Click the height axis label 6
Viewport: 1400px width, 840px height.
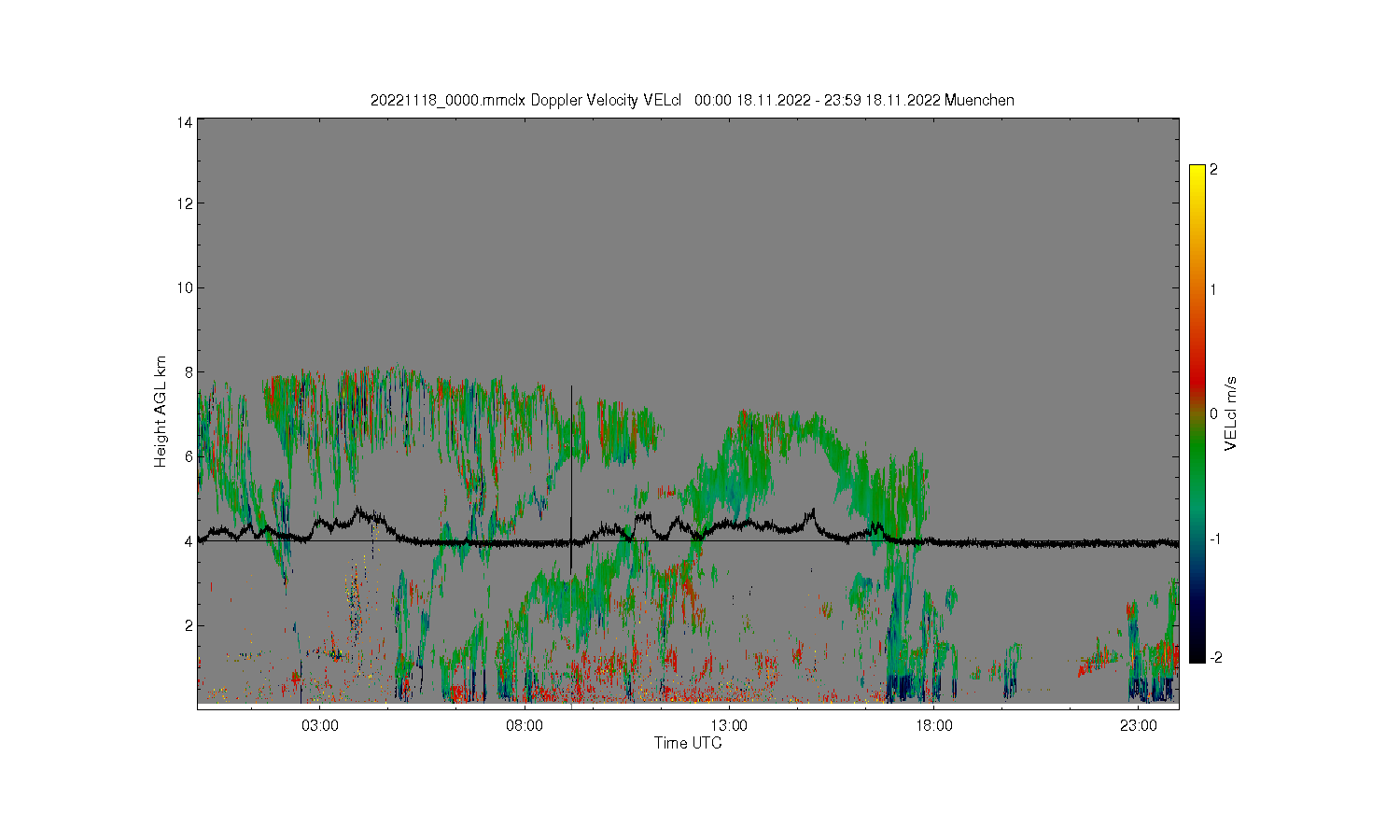pos(189,456)
